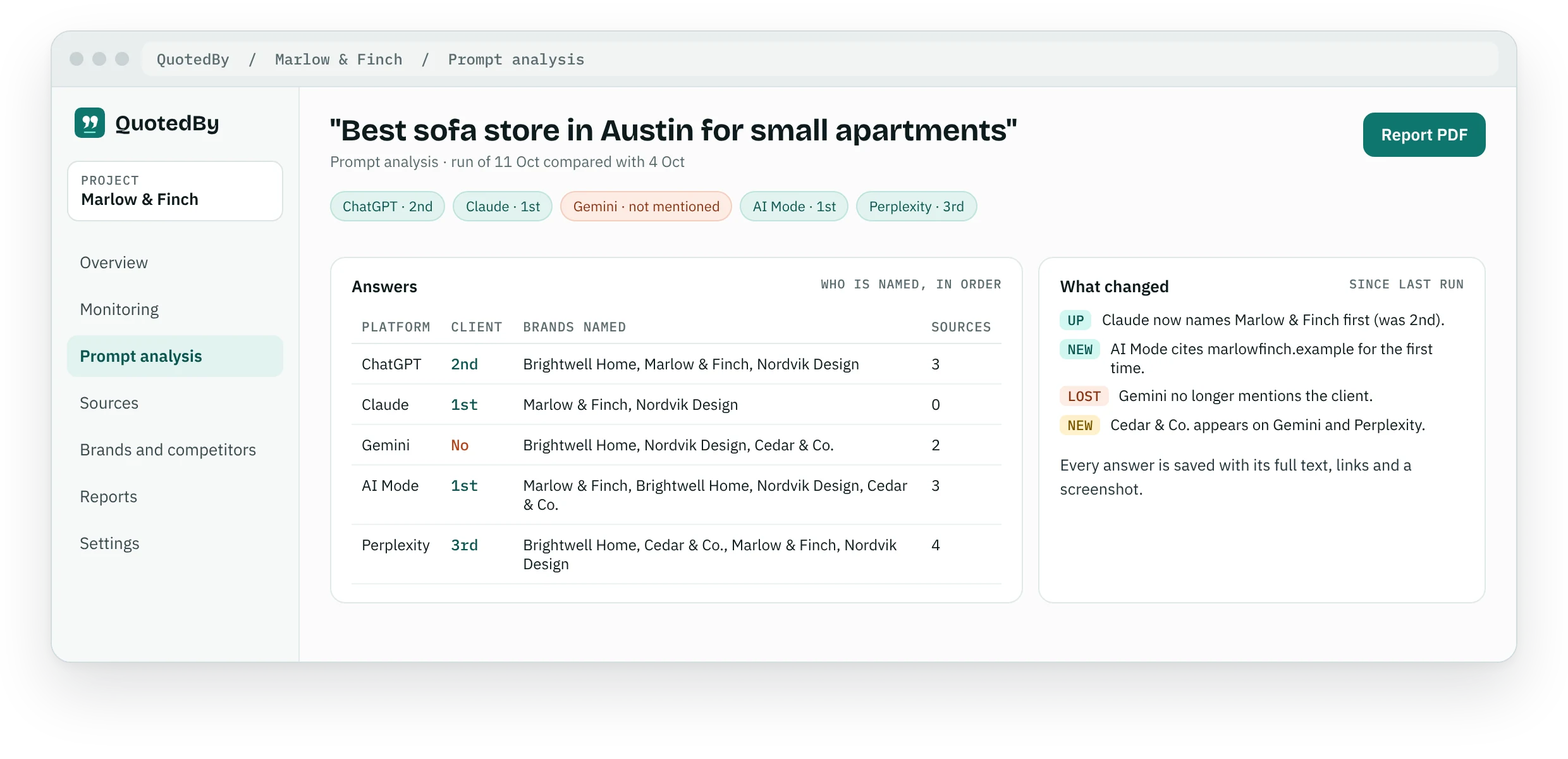
Task: Click sources count 4 in Perplexity row
Action: tap(936, 545)
